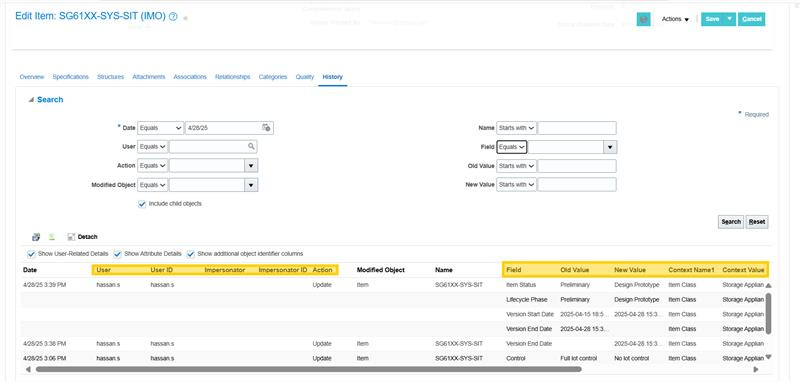Click the Date column header
800x383 pixels.
point(30,270)
